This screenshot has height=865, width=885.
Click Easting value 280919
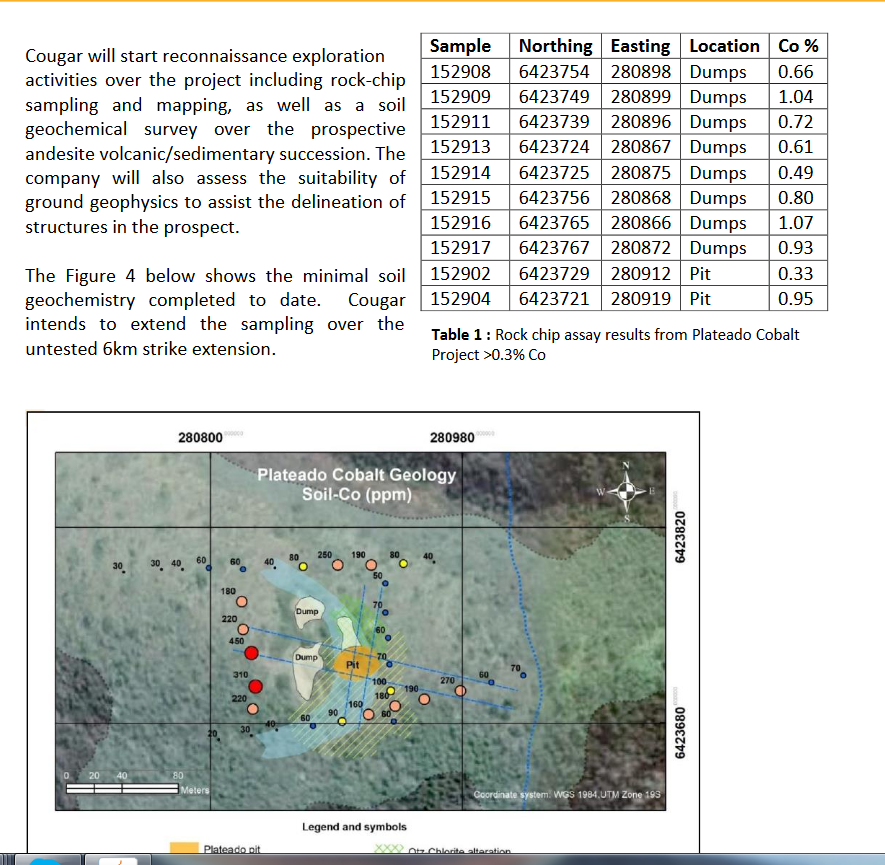click(641, 298)
